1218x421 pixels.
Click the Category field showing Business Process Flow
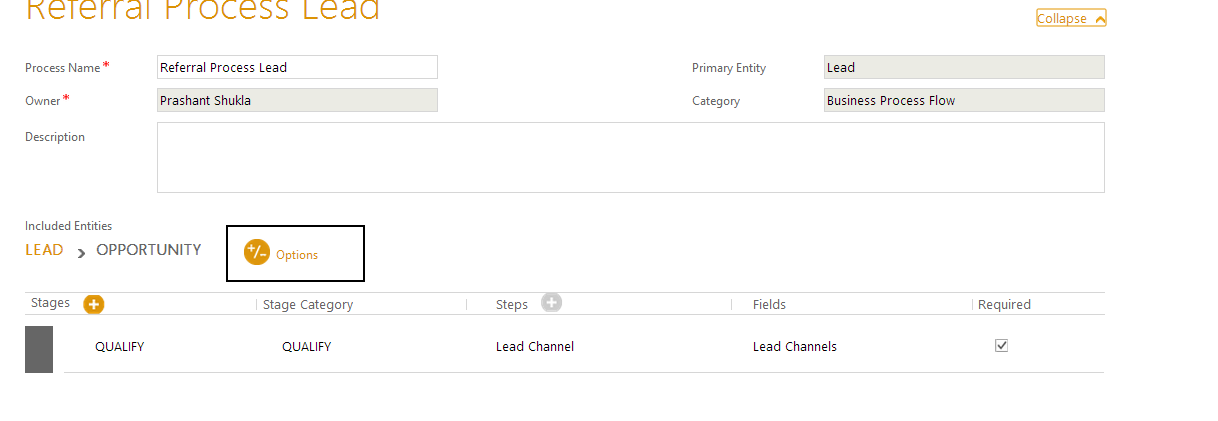(x=963, y=100)
